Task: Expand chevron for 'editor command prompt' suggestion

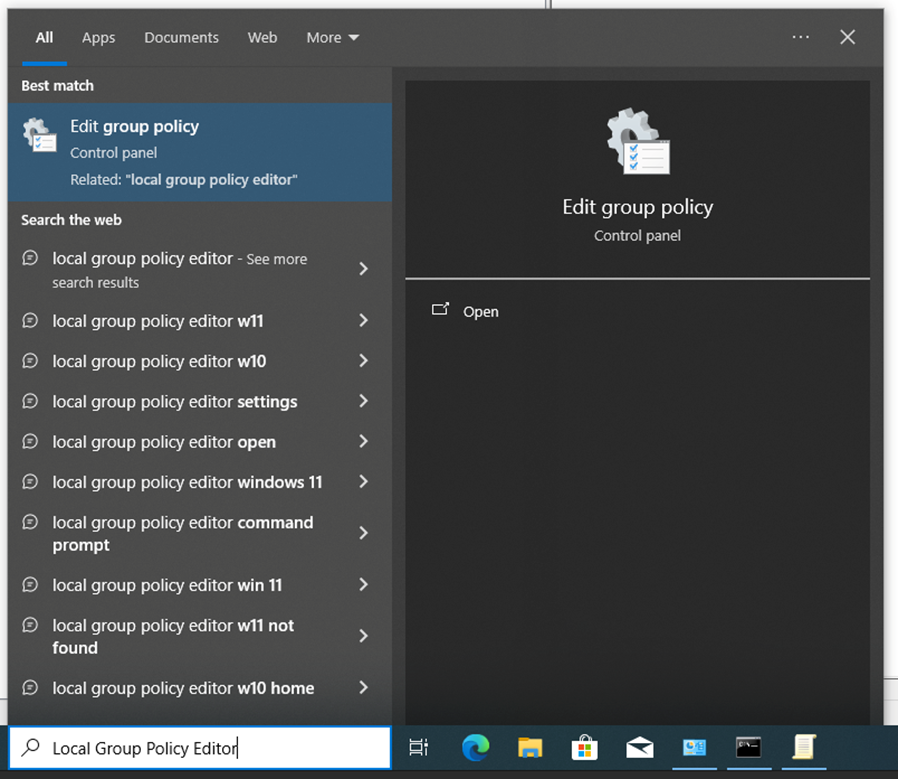Action: pyautogui.click(x=363, y=533)
